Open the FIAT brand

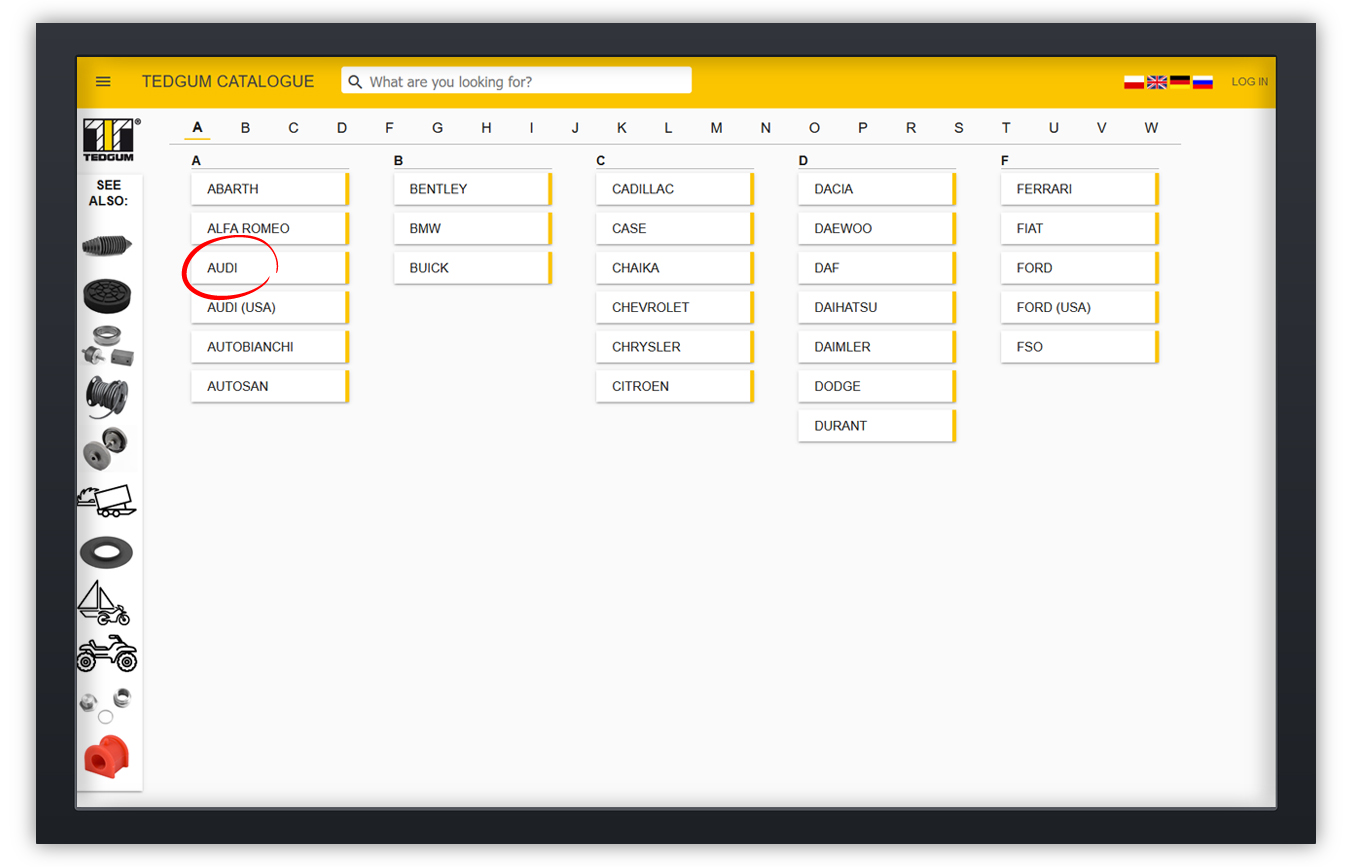click(x=1080, y=228)
